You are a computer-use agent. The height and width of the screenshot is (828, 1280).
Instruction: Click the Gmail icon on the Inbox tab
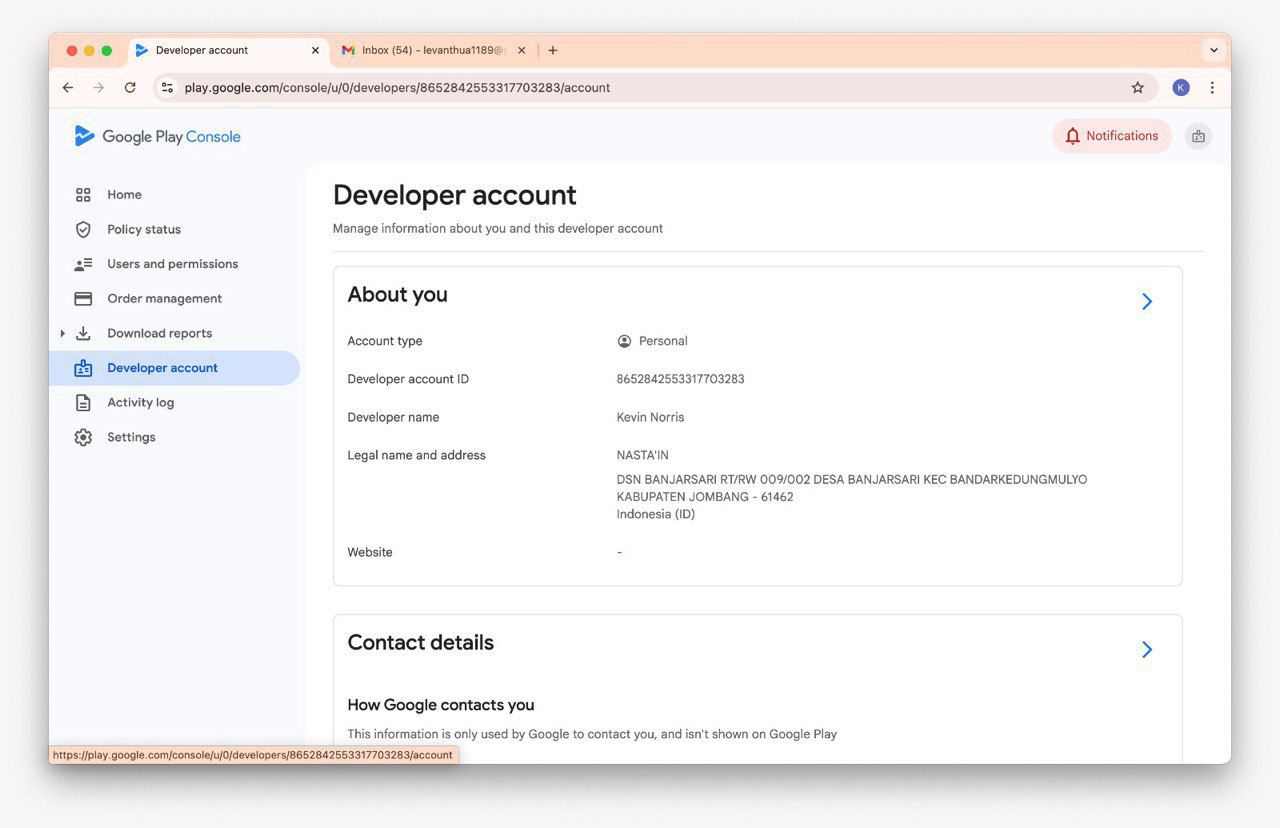(348, 50)
